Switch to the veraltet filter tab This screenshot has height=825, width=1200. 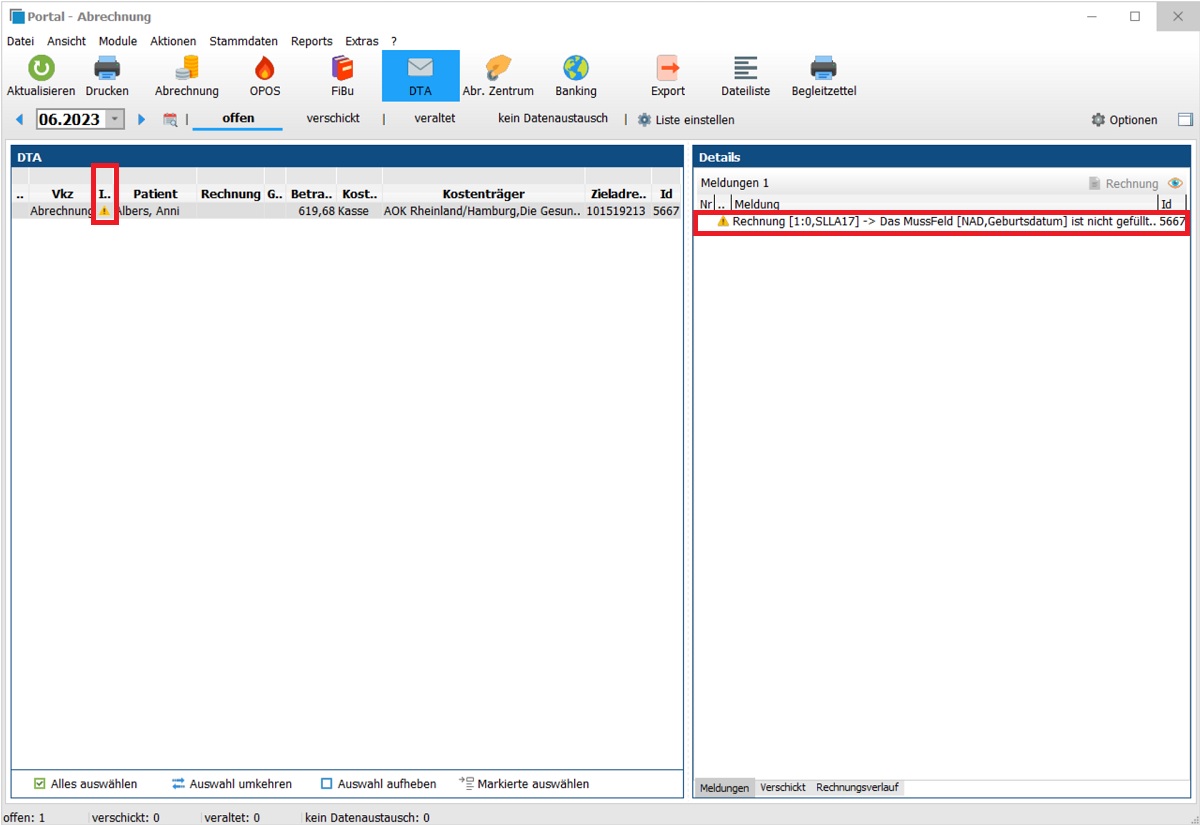[435, 118]
